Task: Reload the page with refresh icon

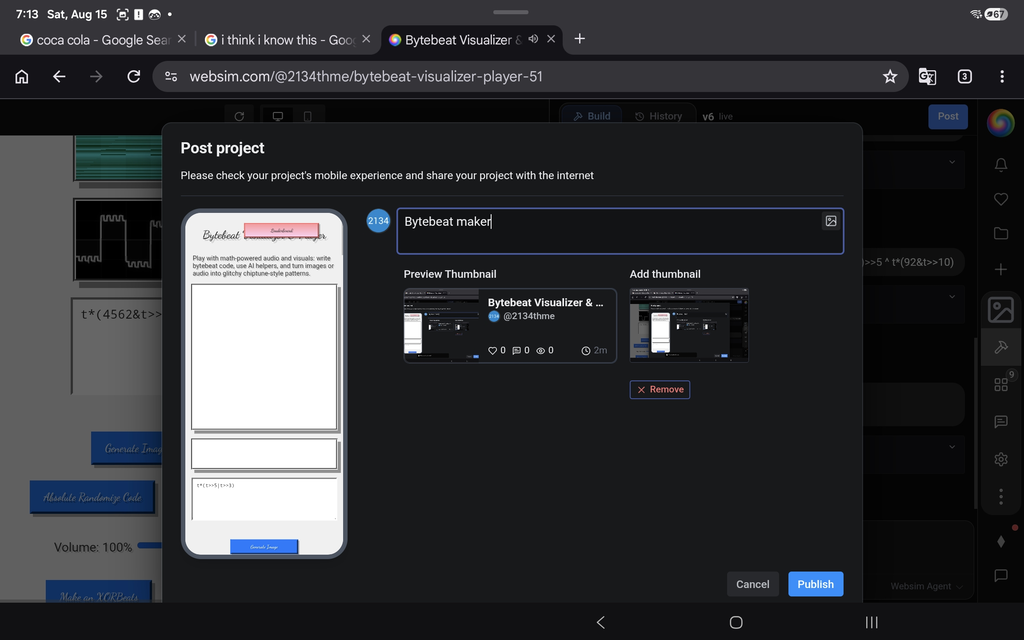Action: pyautogui.click(x=133, y=76)
